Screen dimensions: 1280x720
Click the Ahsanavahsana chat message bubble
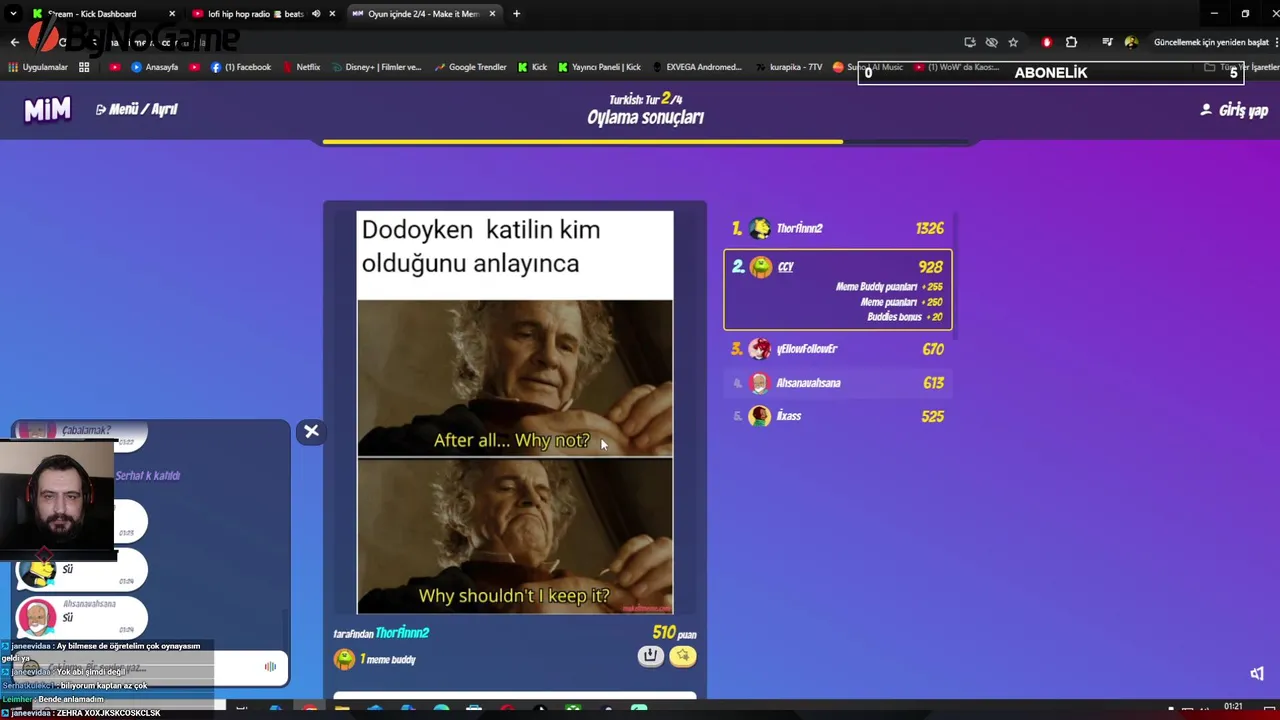pos(82,617)
